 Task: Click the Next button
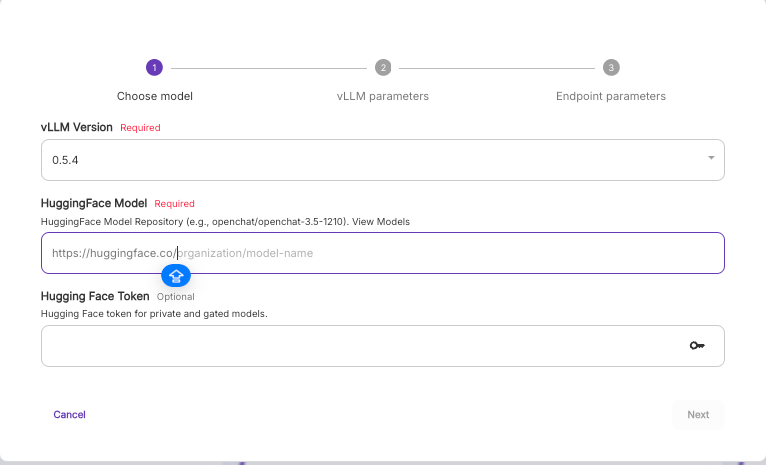[x=698, y=415]
